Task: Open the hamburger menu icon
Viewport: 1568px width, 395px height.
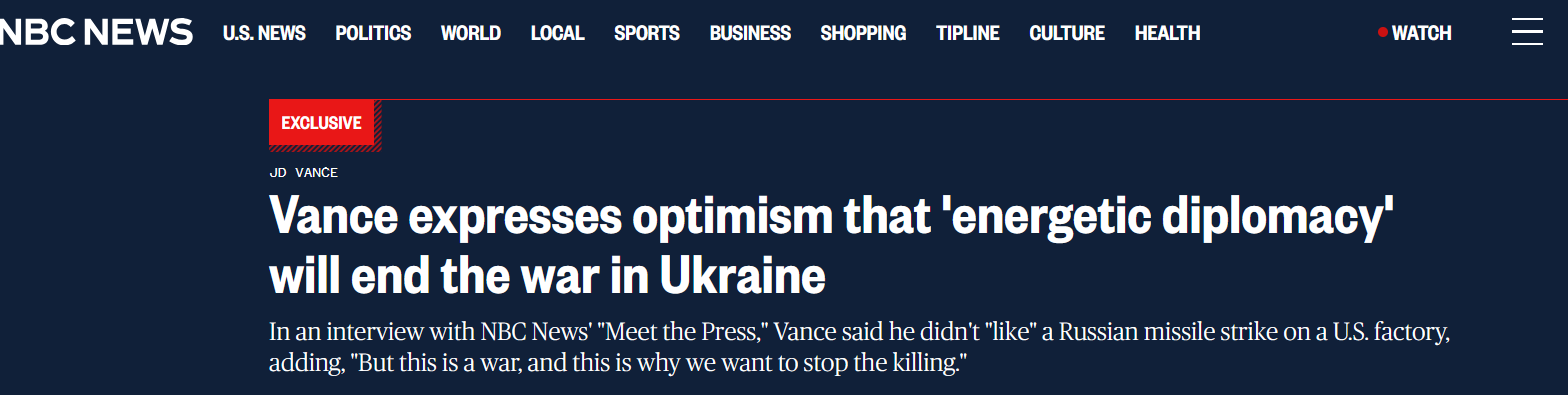Action: point(1527,33)
